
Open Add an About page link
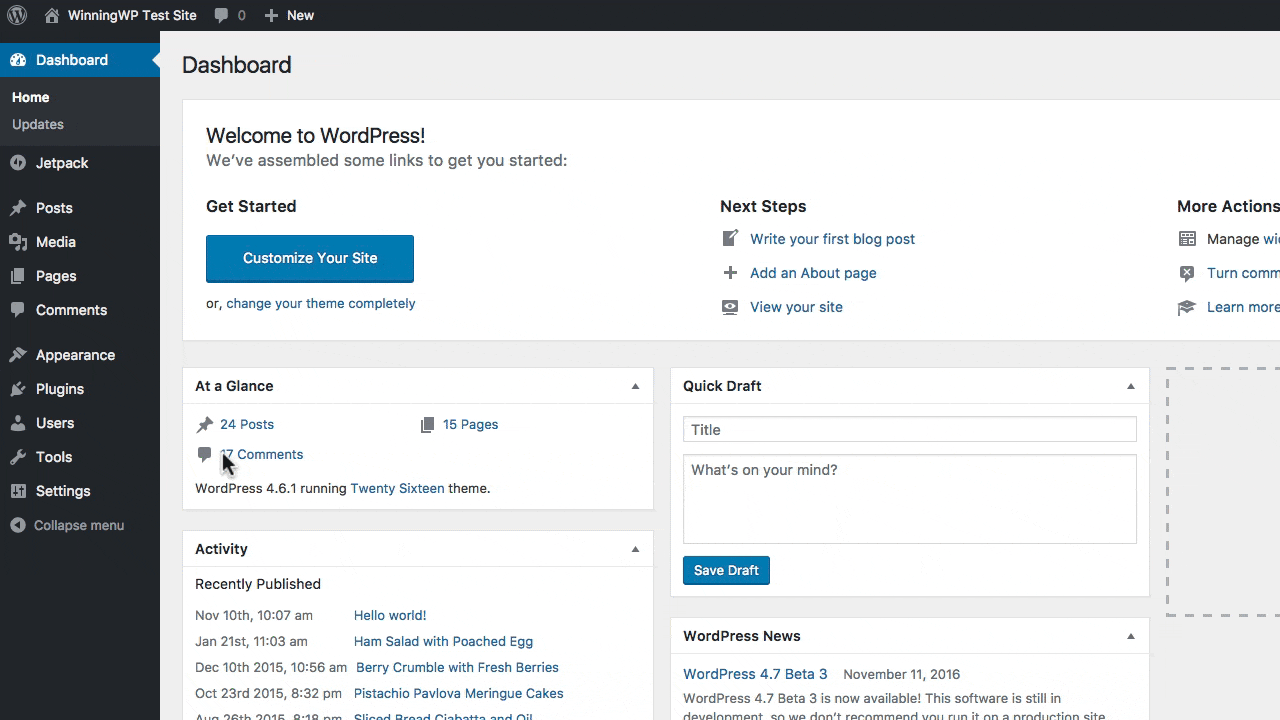[x=813, y=273]
